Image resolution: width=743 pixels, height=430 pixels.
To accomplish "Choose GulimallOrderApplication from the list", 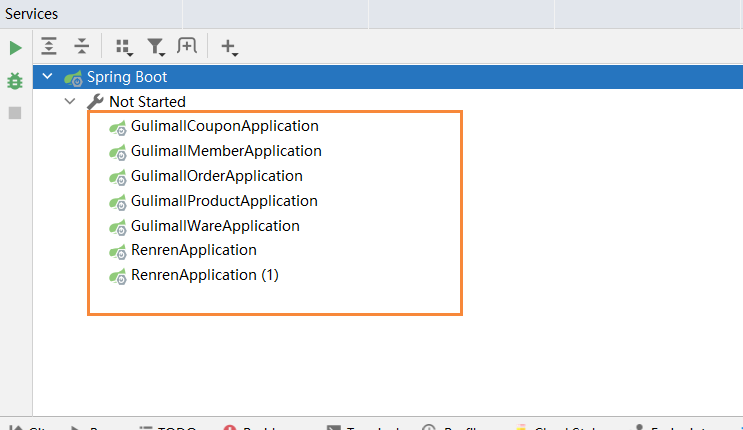I will click(x=216, y=176).
